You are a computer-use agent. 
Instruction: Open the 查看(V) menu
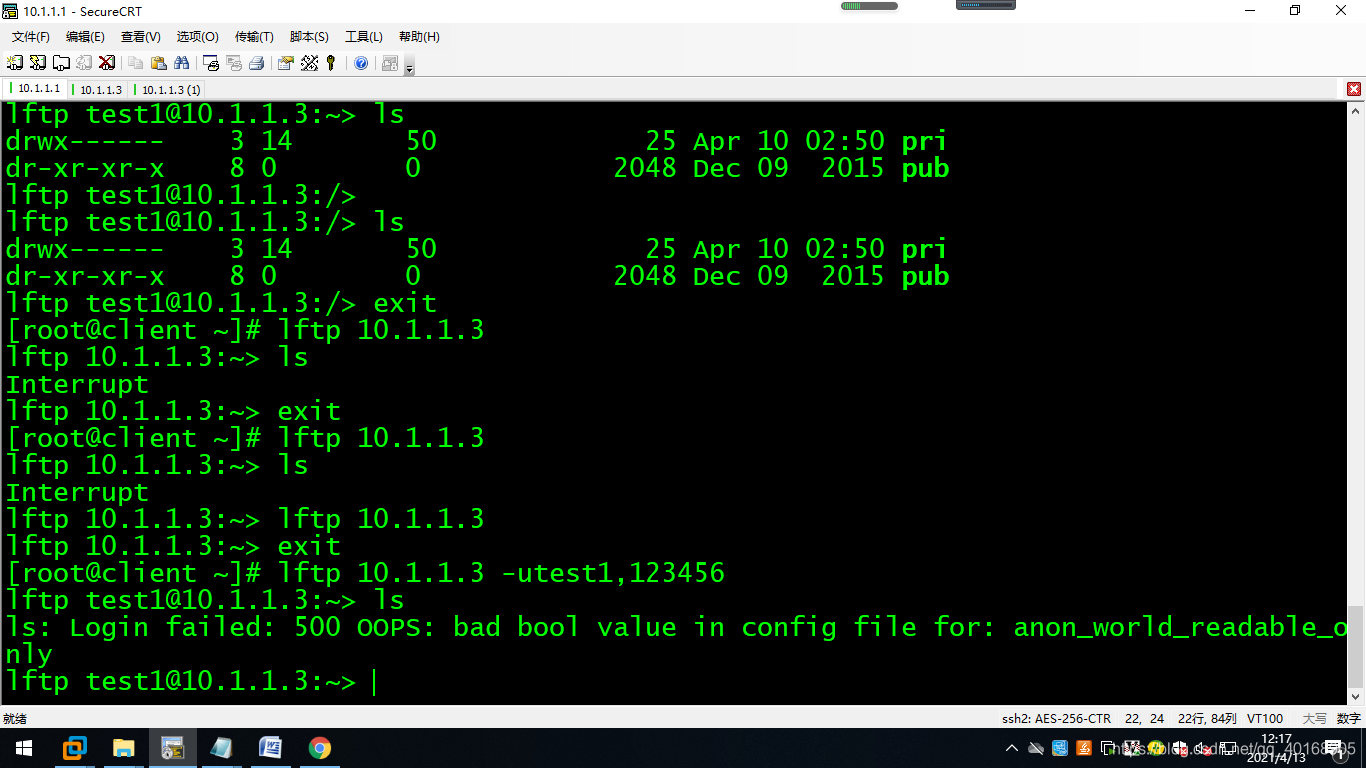pos(141,37)
